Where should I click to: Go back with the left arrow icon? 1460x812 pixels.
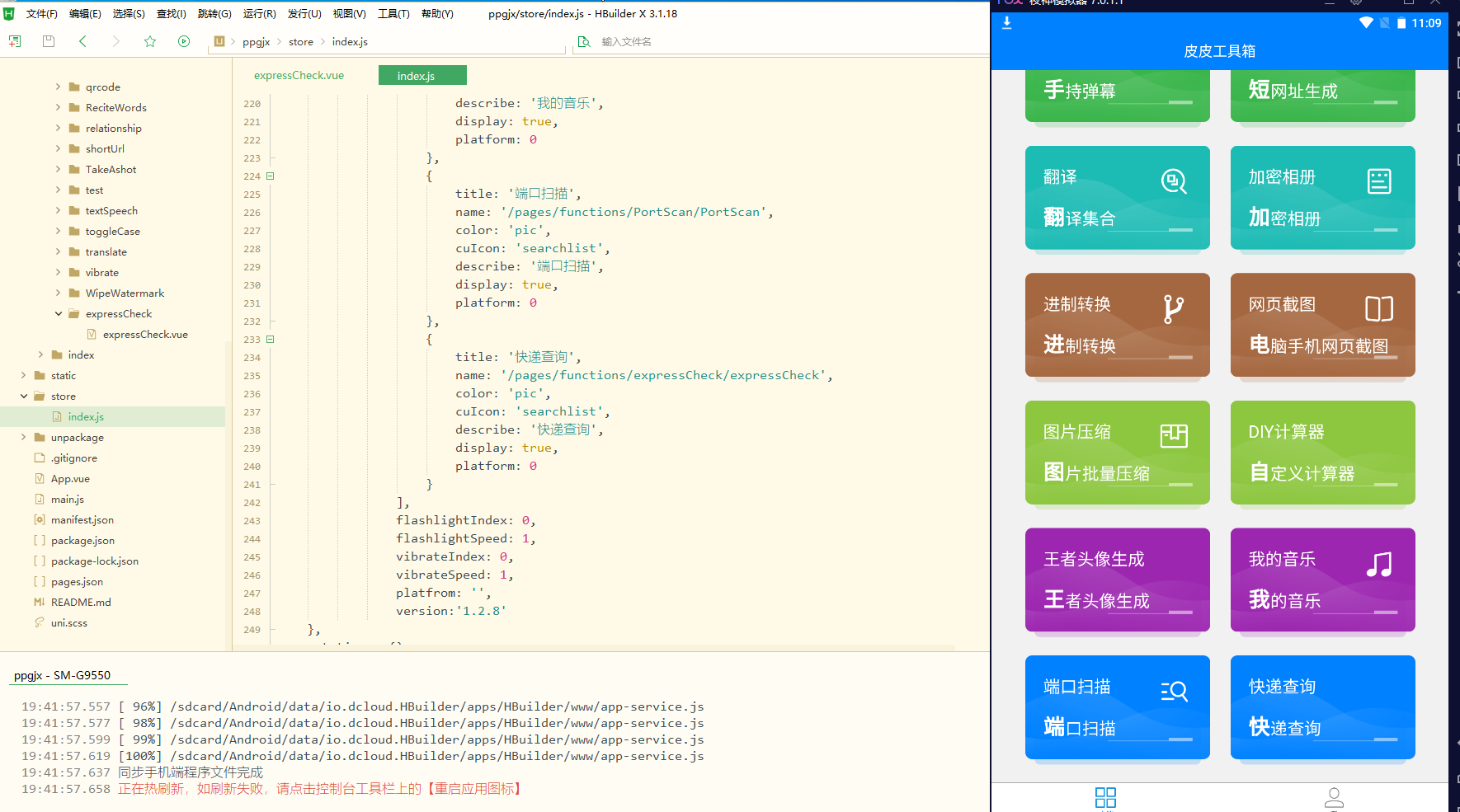[x=82, y=41]
